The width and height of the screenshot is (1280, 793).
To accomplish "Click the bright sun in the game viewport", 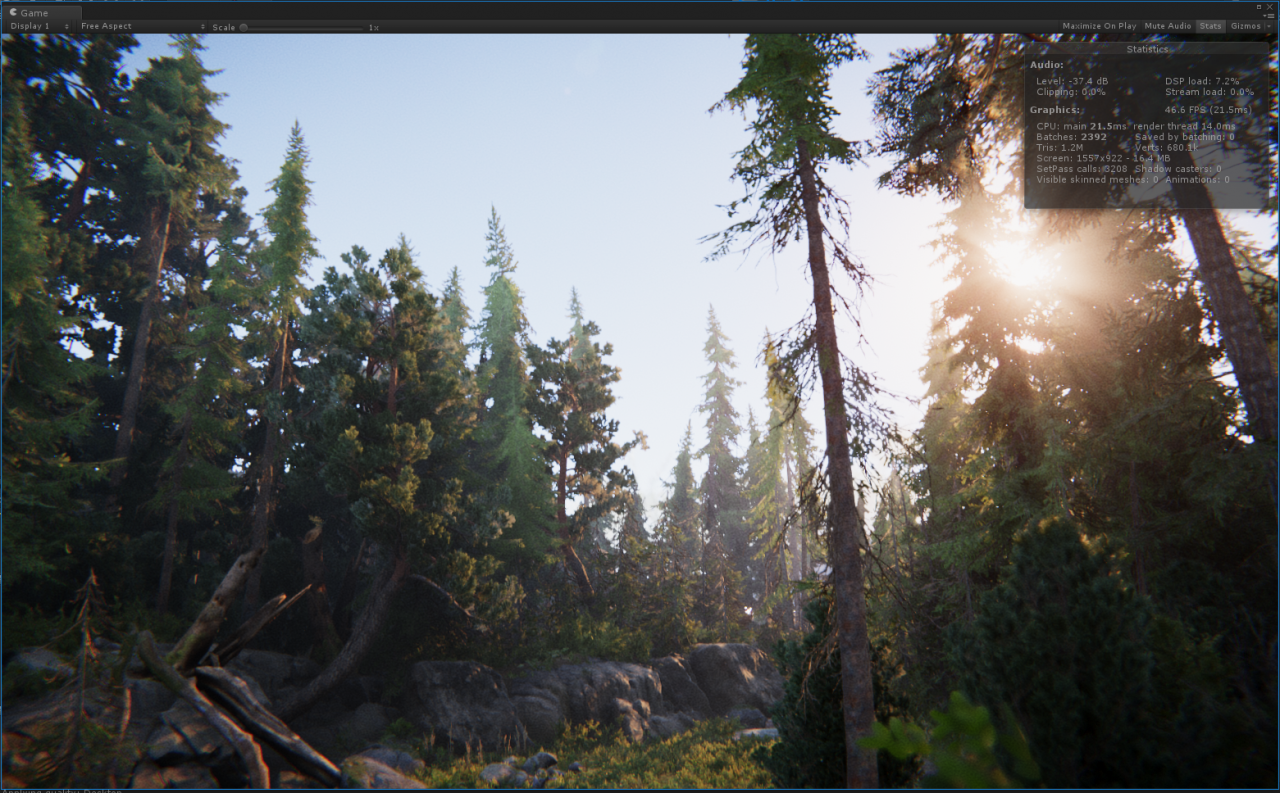I will point(1020,260).
